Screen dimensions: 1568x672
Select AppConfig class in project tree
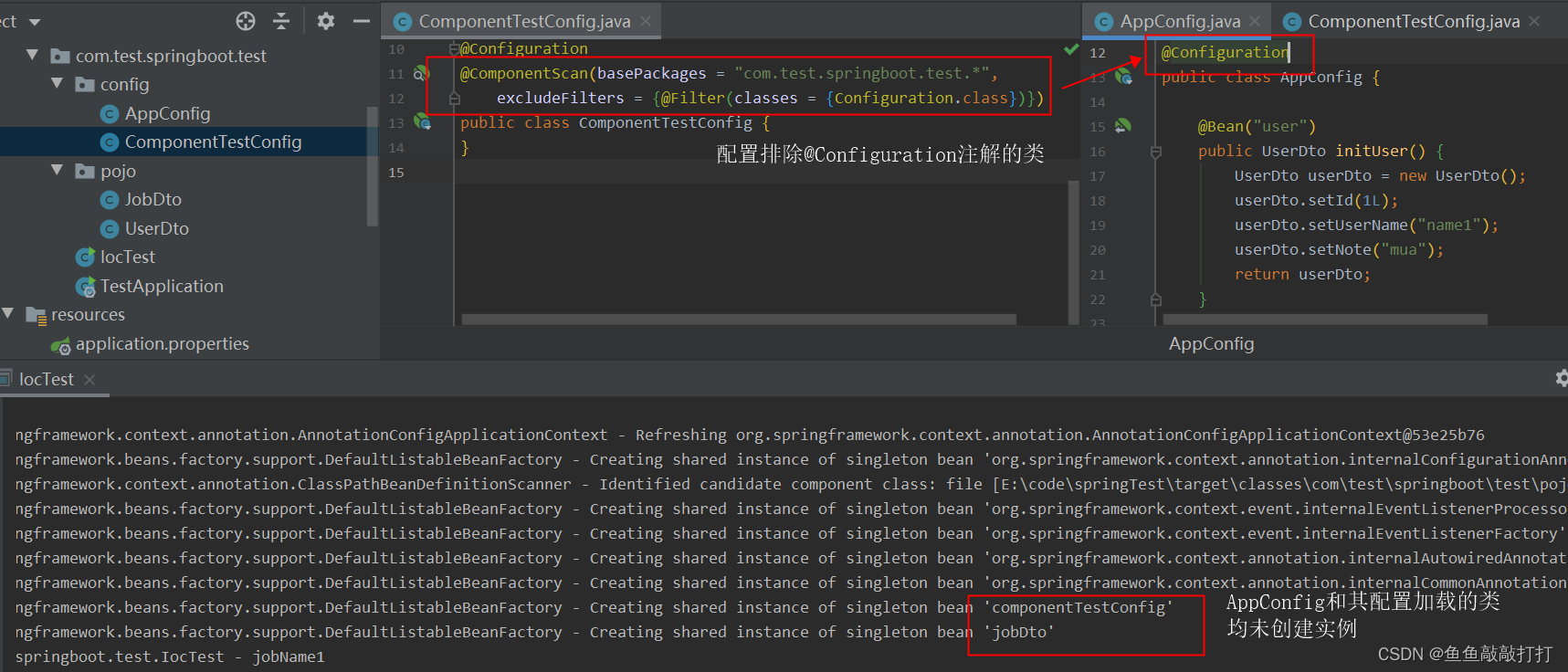pos(167,113)
